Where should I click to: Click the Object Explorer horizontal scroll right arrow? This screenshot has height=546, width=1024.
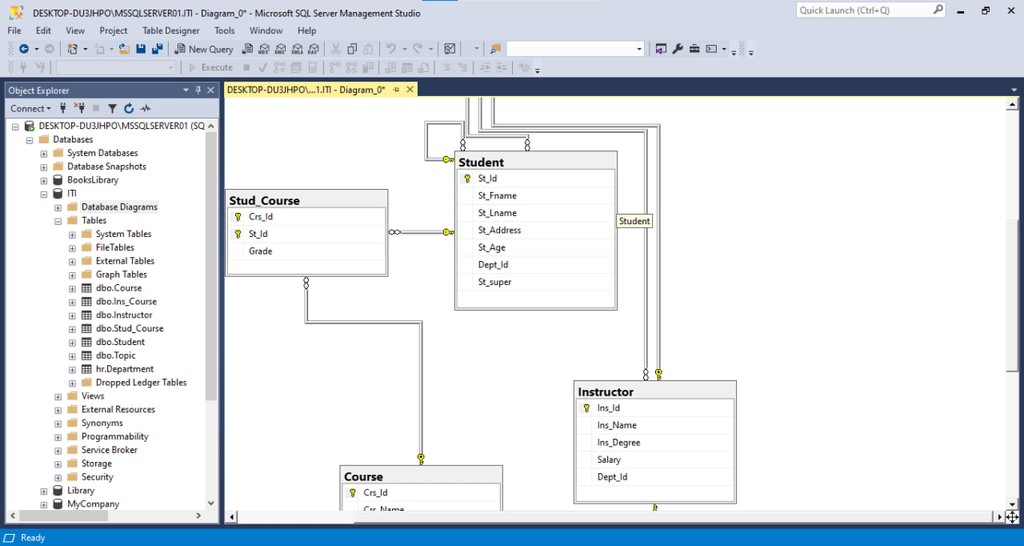pyautogui.click(x=199, y=516)
